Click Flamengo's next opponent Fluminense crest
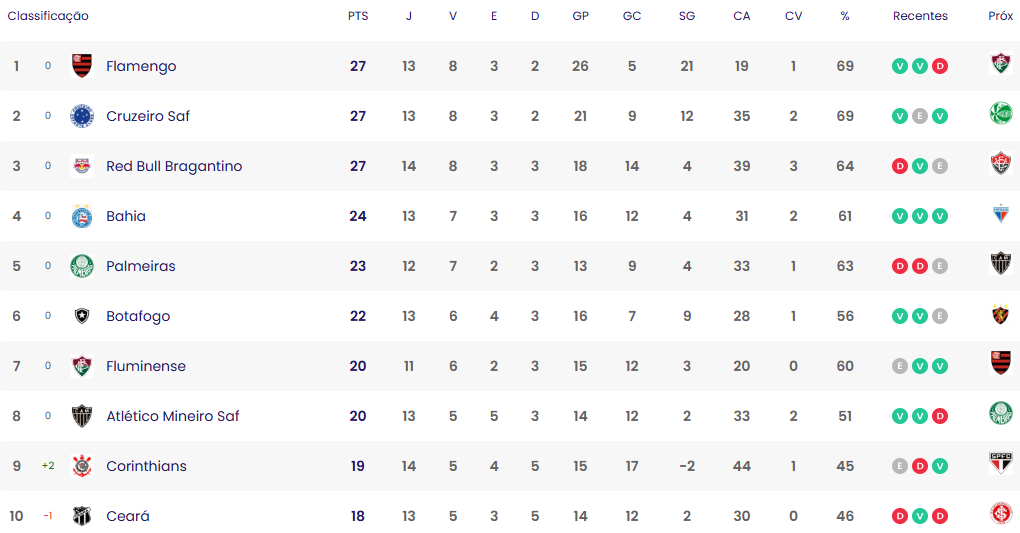The image size is (1020, 533). tap(1000, 63)
